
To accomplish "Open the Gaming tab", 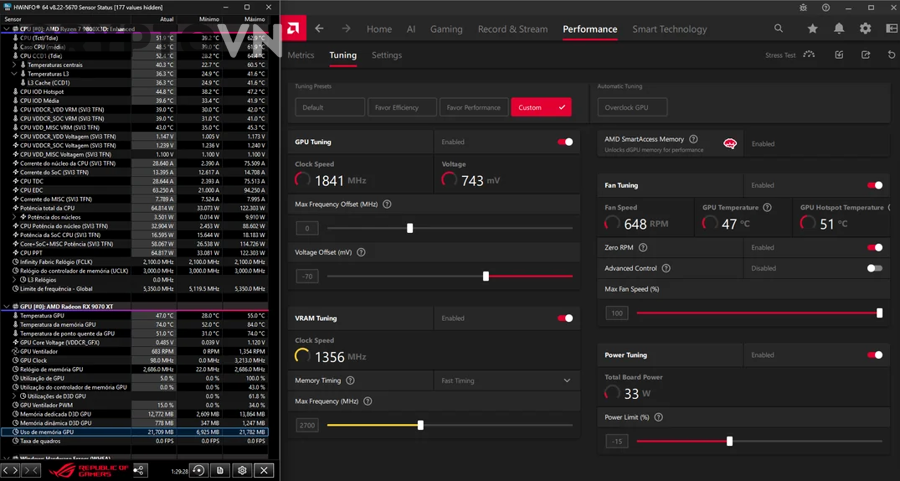I will tap(446, 29).
